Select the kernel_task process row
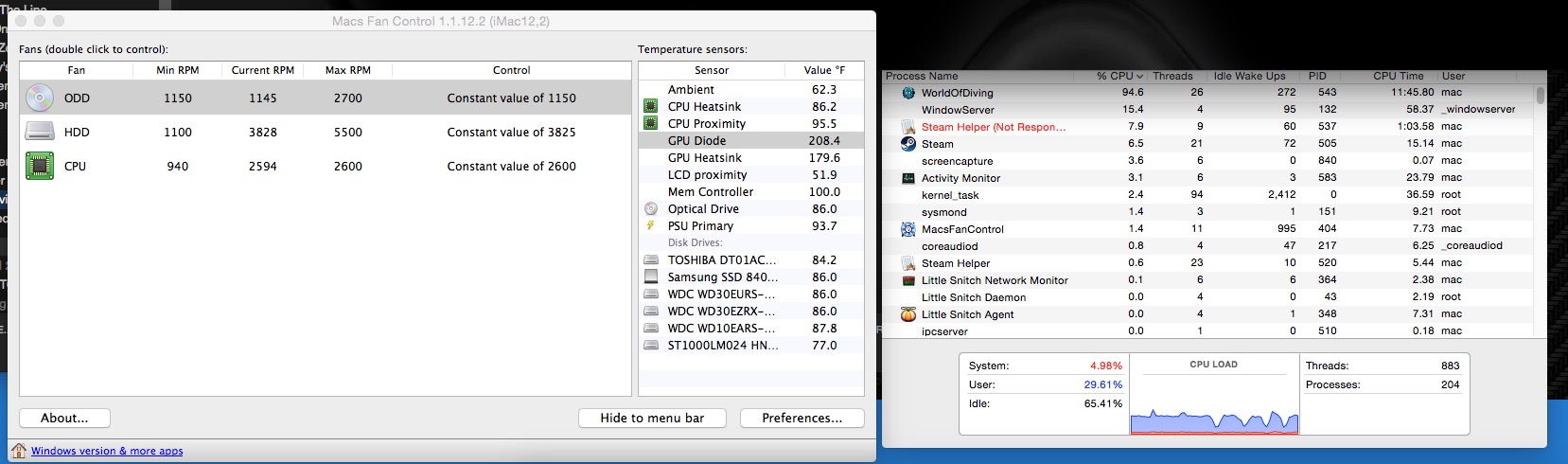 point(1209,195)
